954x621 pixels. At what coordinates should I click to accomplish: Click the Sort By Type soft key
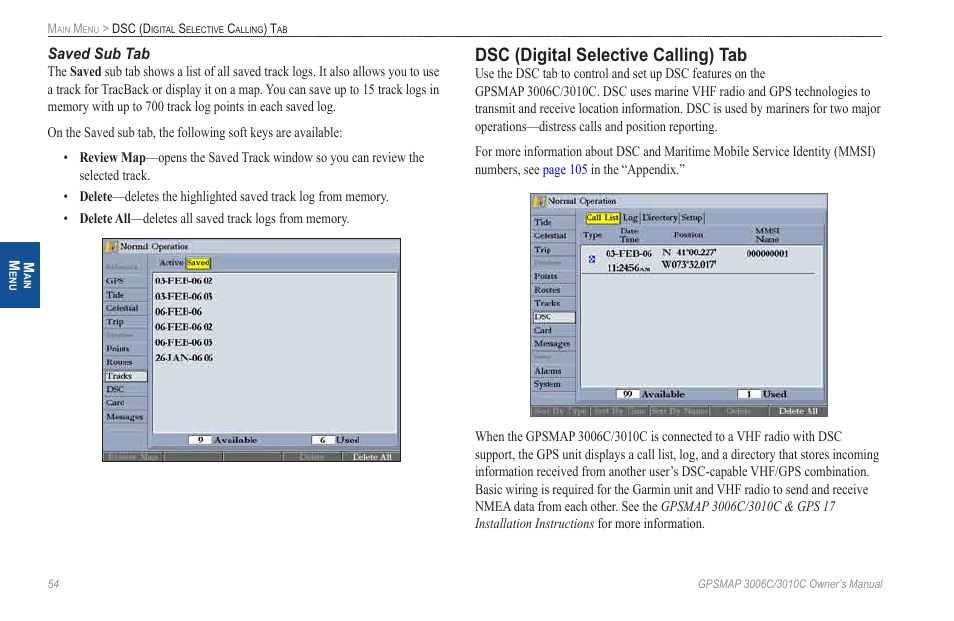561,411
